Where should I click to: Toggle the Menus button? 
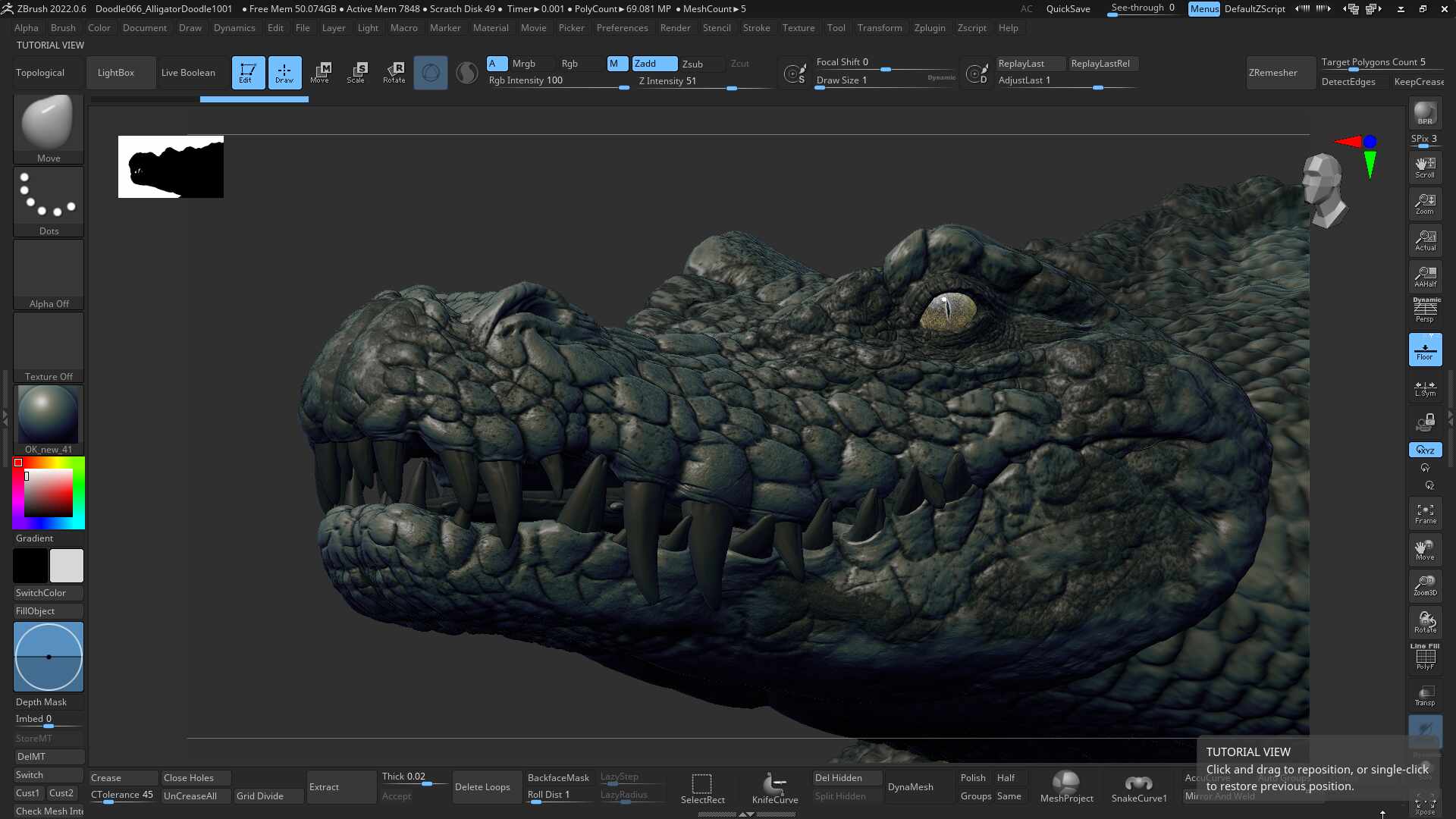(x=1204, y=9)
